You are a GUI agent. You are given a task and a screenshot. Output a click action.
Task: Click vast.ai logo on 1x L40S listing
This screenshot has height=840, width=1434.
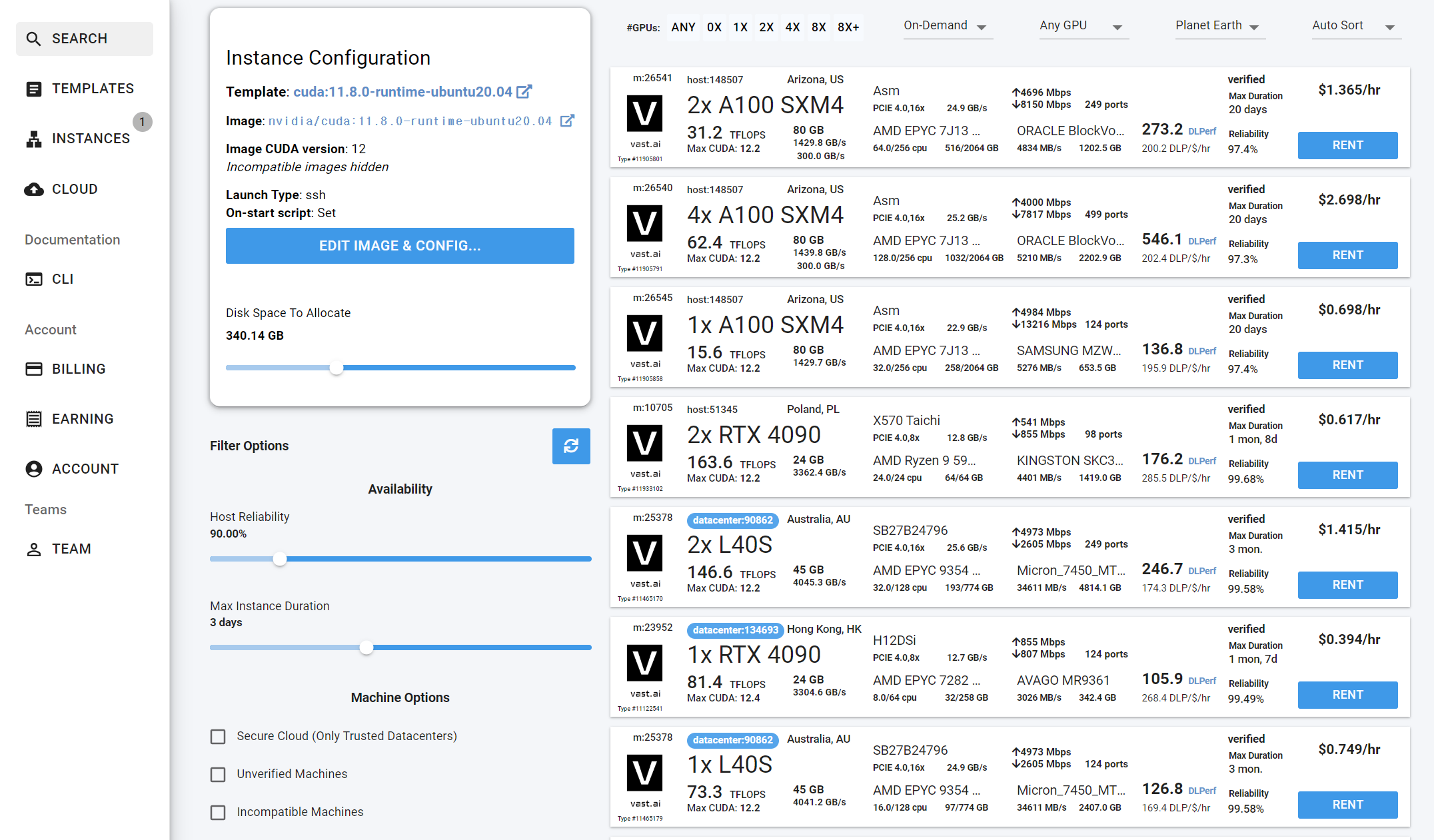(x=644, y=773)
